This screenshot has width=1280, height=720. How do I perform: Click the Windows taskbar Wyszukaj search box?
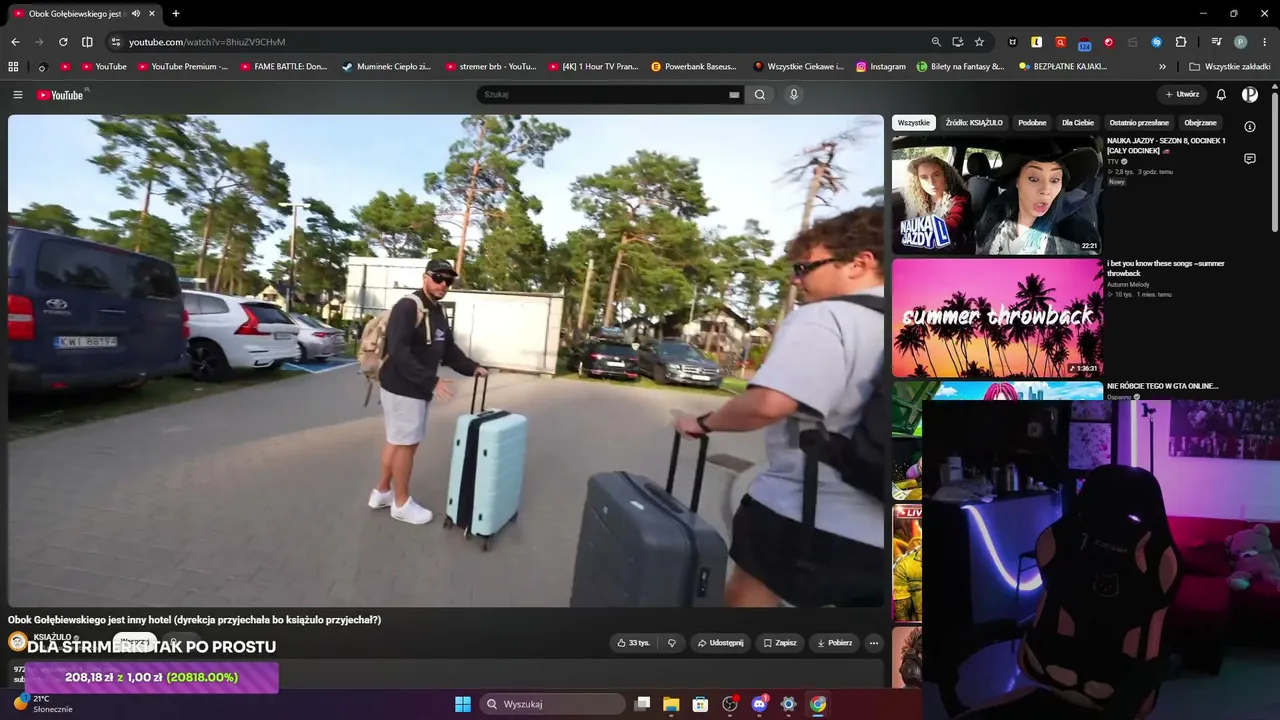(x=553, y=704)
